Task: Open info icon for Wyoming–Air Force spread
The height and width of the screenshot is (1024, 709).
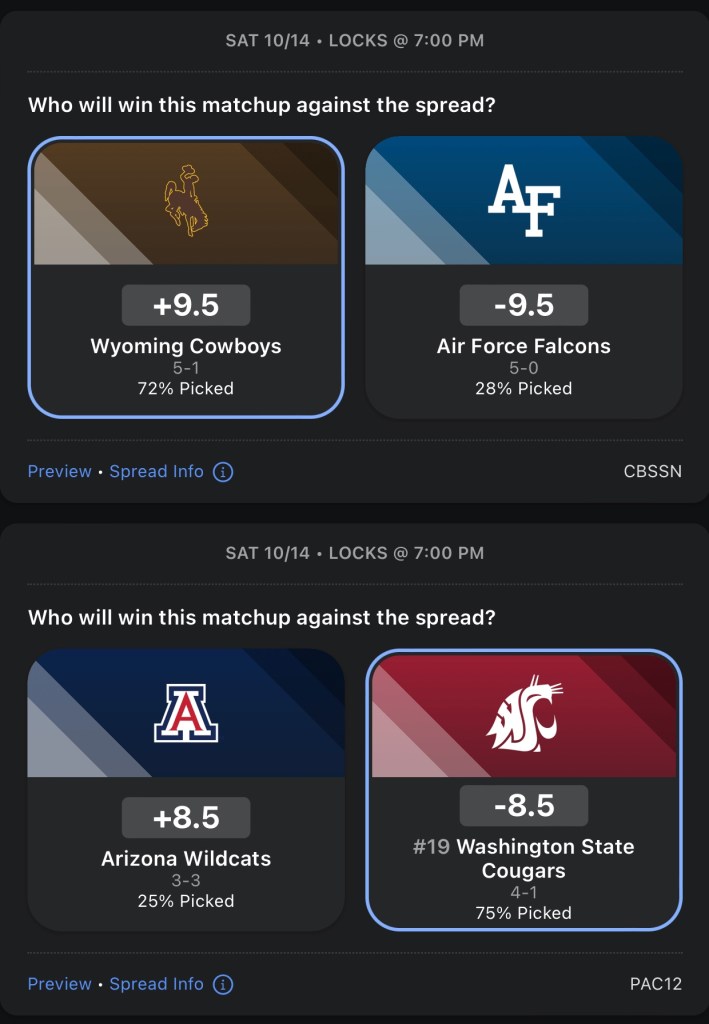Action: [223, 471]
